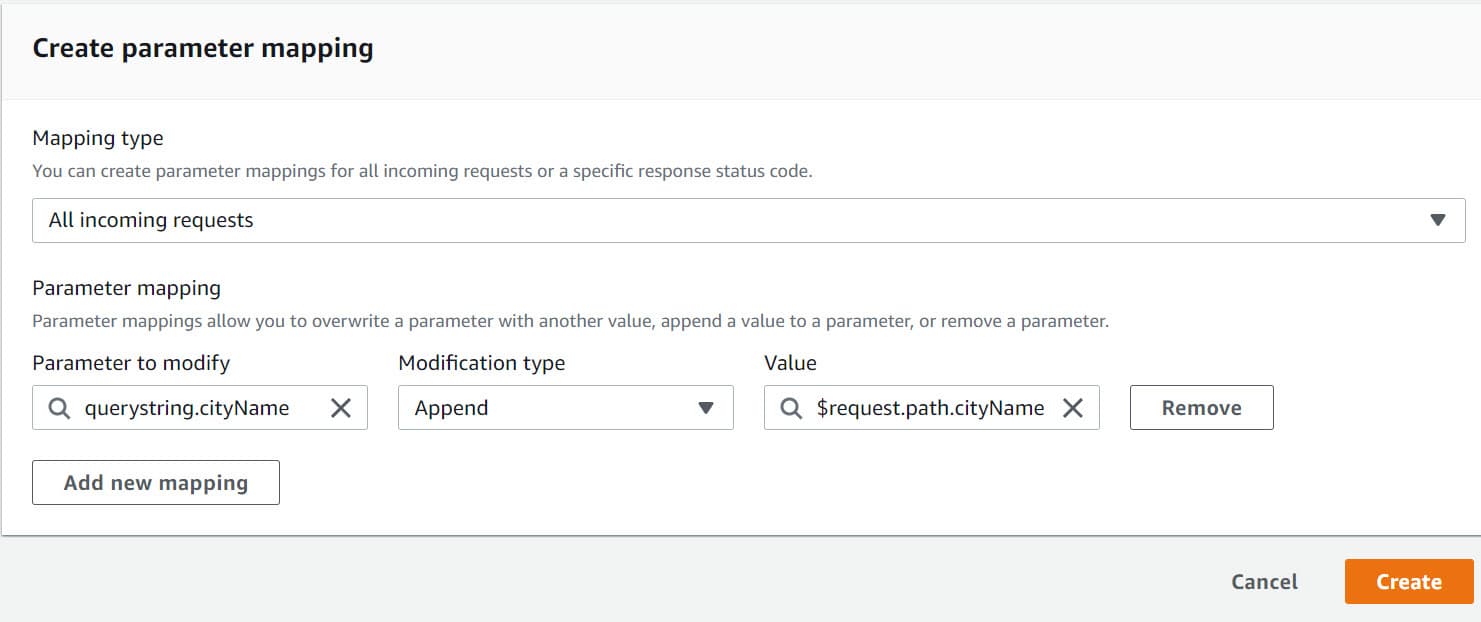Click the magnifier icon beside querystring.cityName

click(x=59, y=408)
